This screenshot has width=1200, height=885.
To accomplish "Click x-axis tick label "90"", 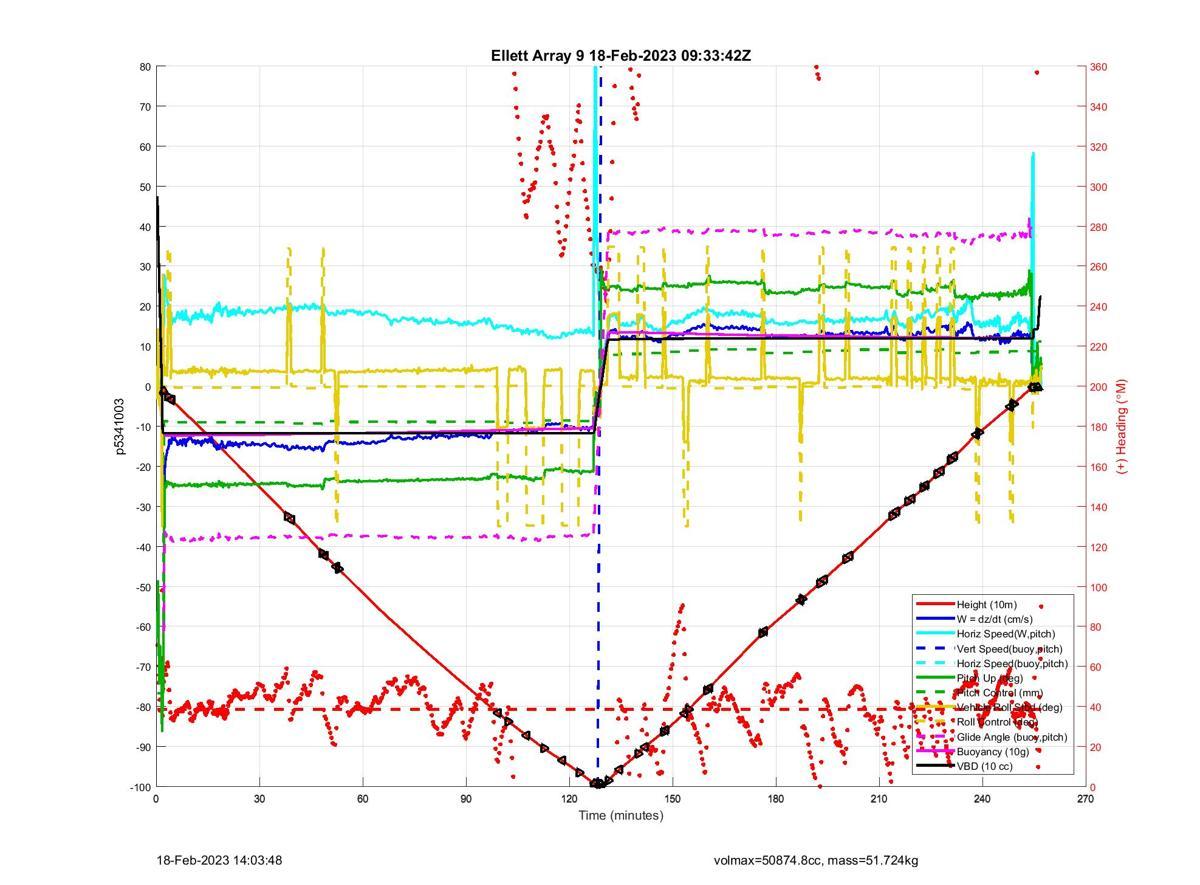I will [466, 798].
